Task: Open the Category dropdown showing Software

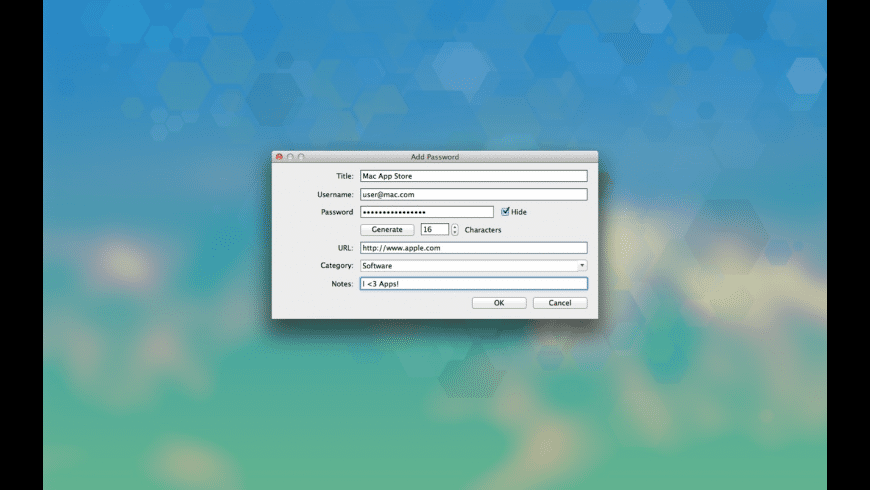Action: tap(473, 266)
